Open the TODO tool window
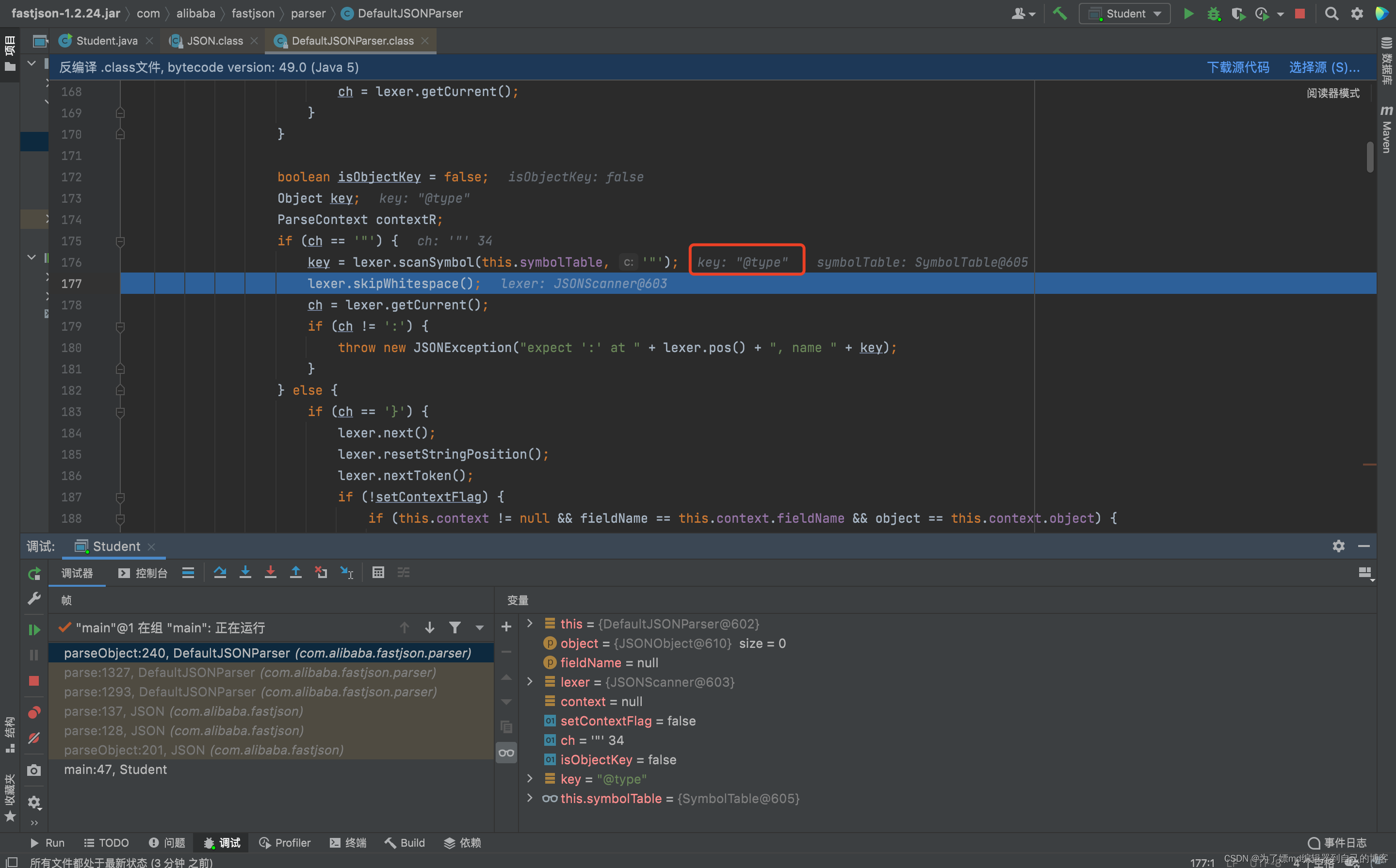This screenshot has width=1396, height=868. pos(106,842)
